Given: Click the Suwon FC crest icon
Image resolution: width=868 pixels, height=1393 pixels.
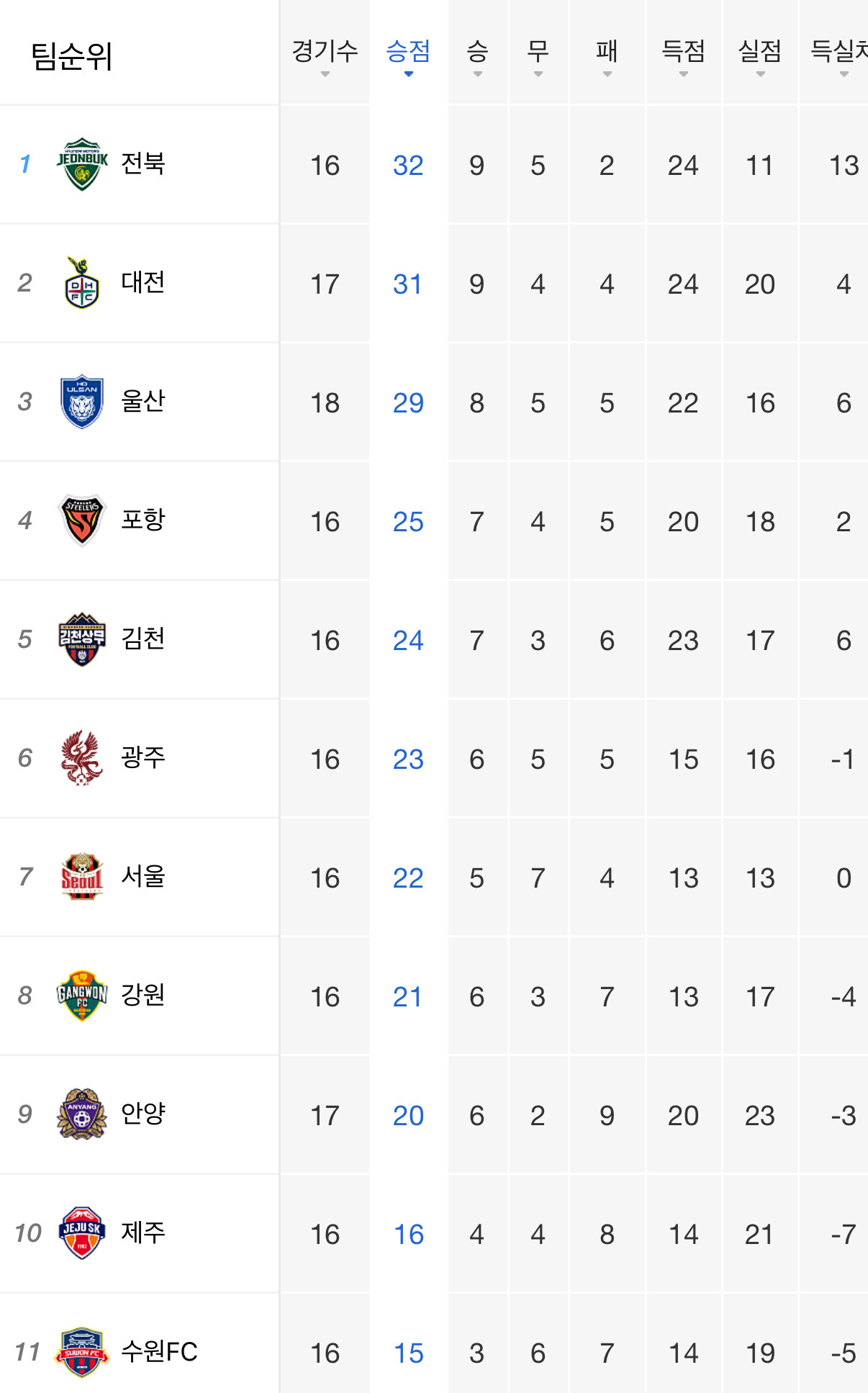Looking at the screenshot, I should [x=82, y=1352].
